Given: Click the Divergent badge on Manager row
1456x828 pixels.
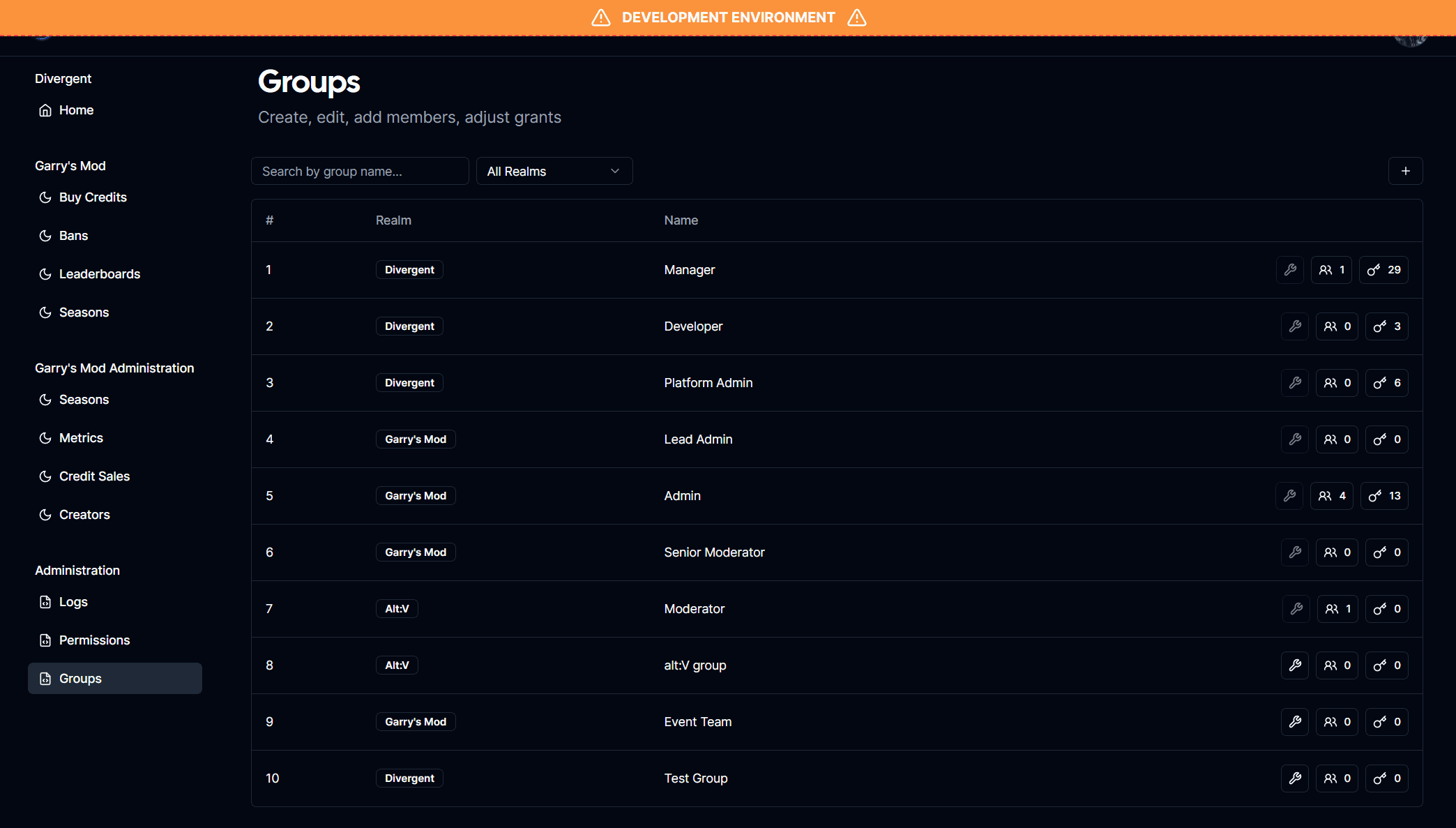Looking at the screenshot, I should coord(409,269).
